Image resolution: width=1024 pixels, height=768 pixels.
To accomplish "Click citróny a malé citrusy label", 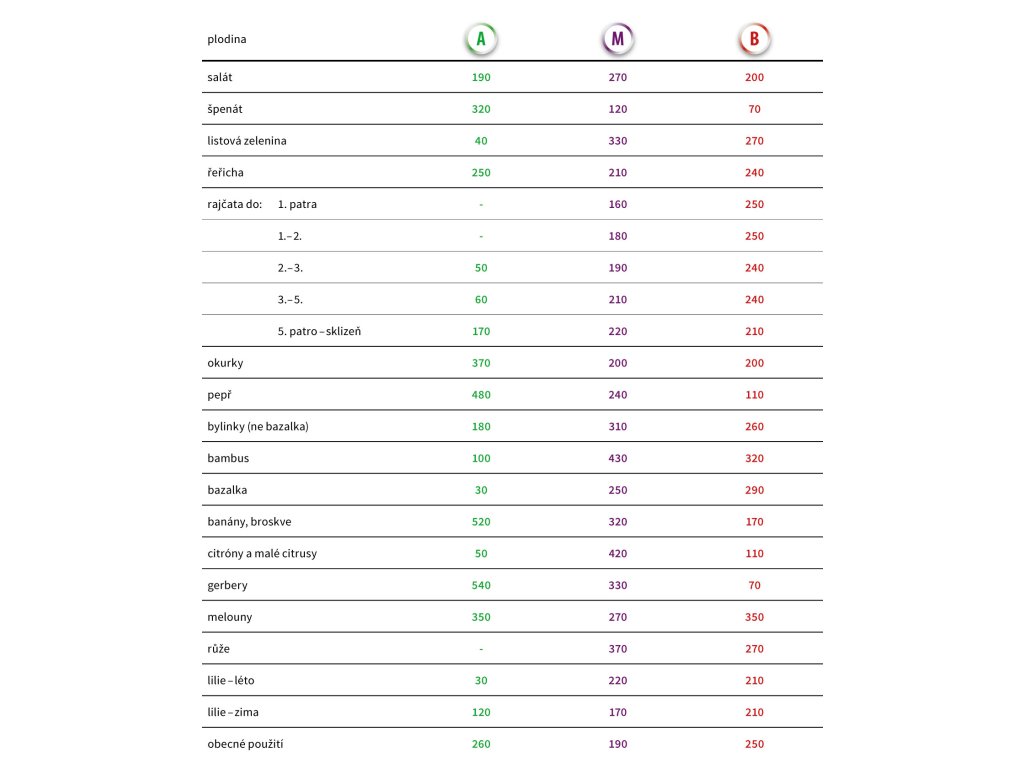I will (262, 554).
